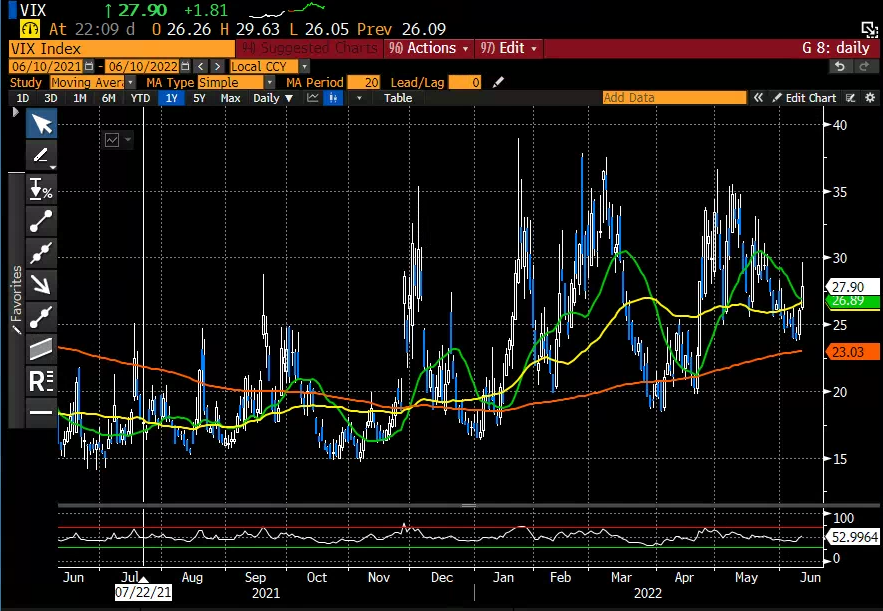Switch to line chart type icon
Image resolution: width=883 pixels, height=611 pixels.
point(313,98)
